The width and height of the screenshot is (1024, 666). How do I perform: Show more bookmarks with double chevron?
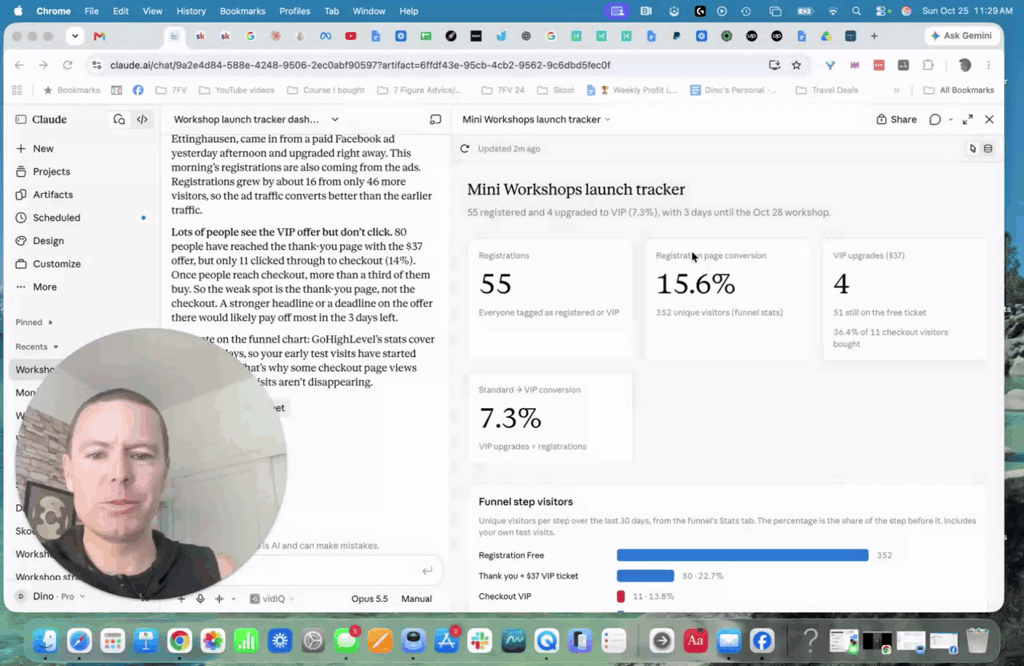897,90
